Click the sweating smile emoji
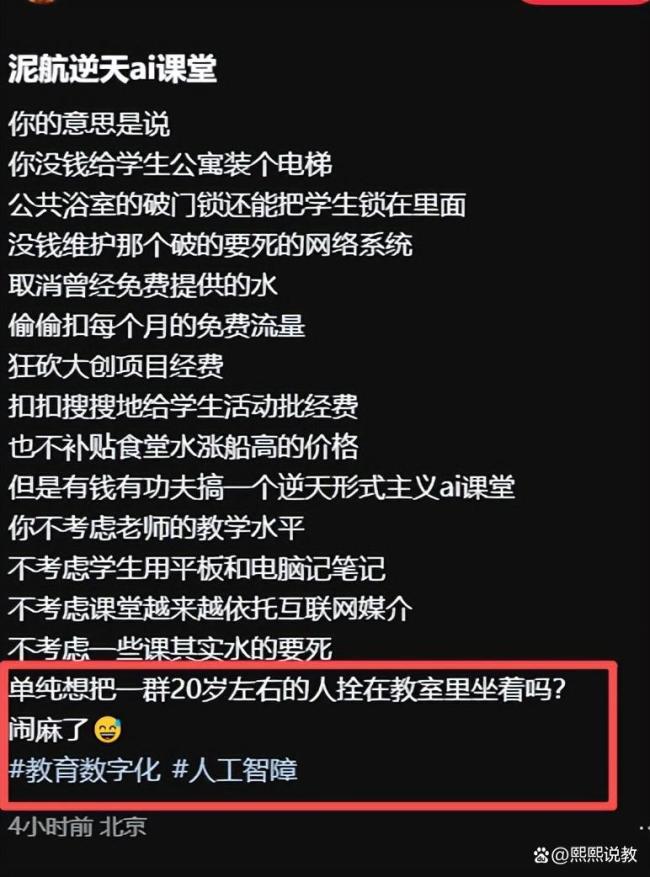 [108, 729]
